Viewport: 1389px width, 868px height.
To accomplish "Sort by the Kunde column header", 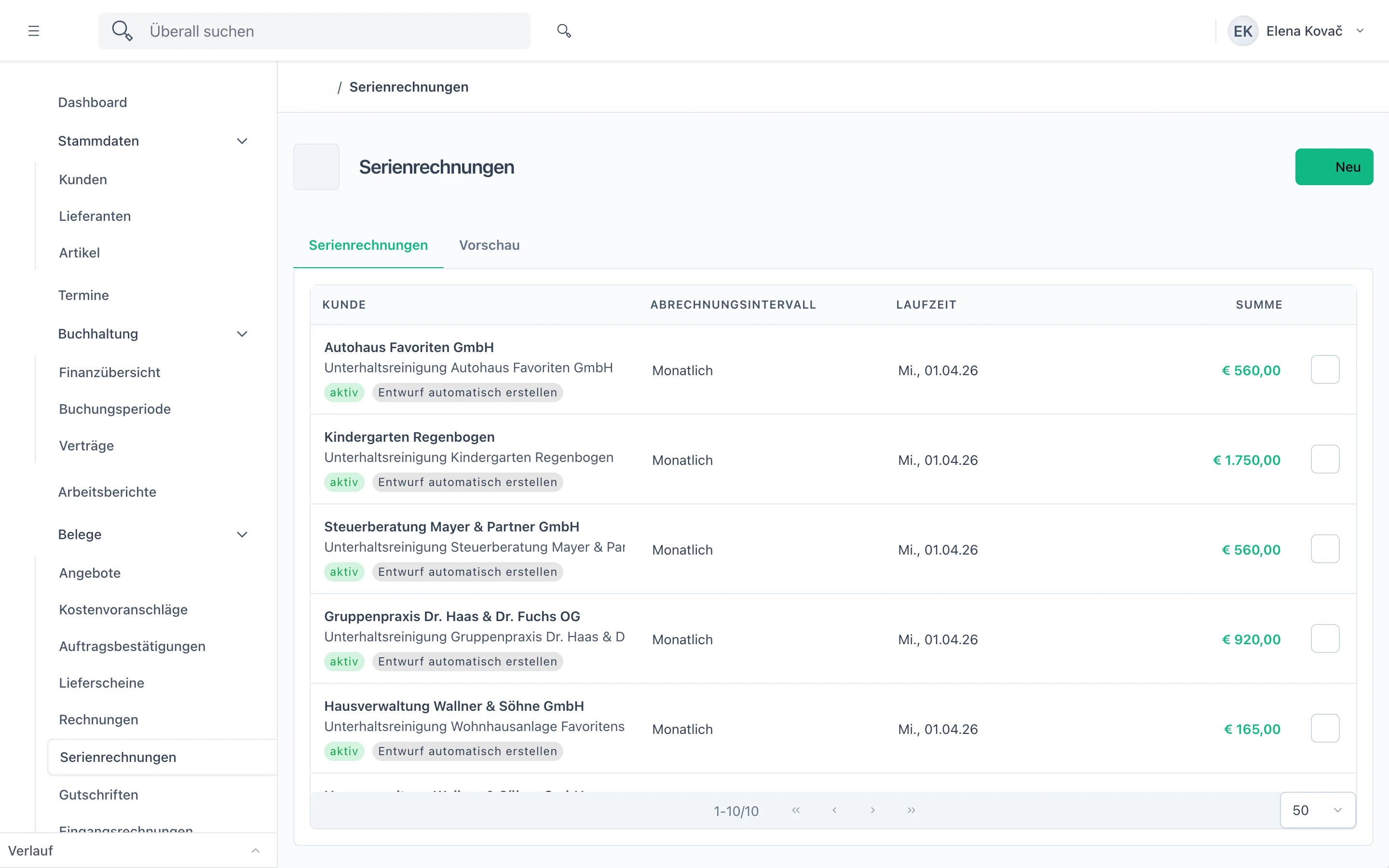I will tap(344, 305).
